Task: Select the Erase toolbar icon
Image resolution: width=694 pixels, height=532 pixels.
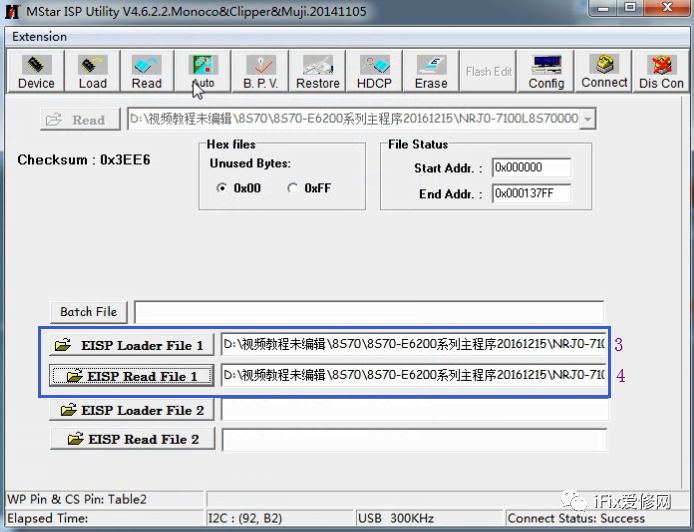Action: pyautogui.click(x=431, y=71)
